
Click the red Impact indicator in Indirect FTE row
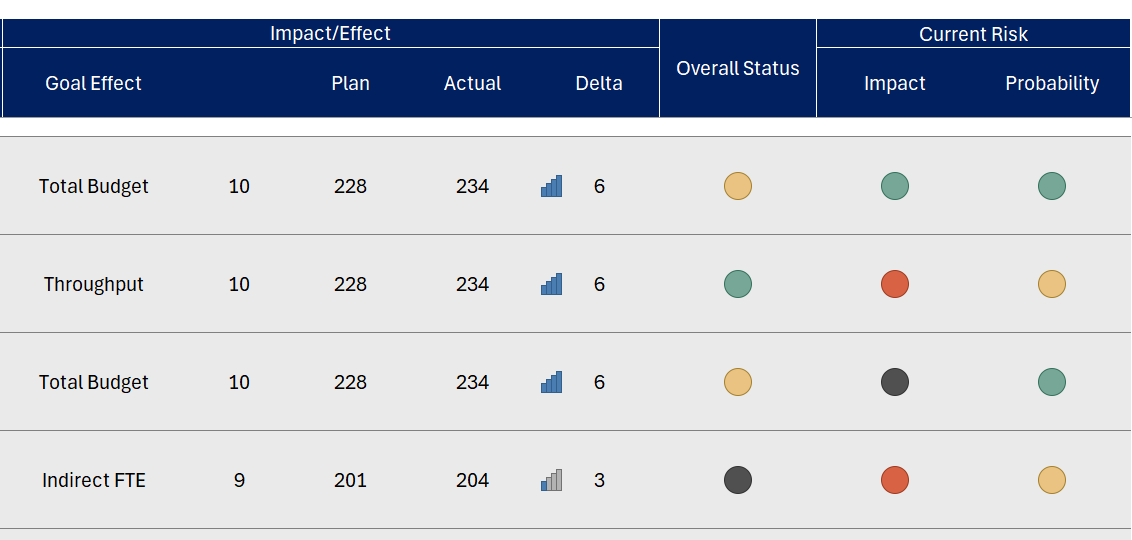point(895,480)
